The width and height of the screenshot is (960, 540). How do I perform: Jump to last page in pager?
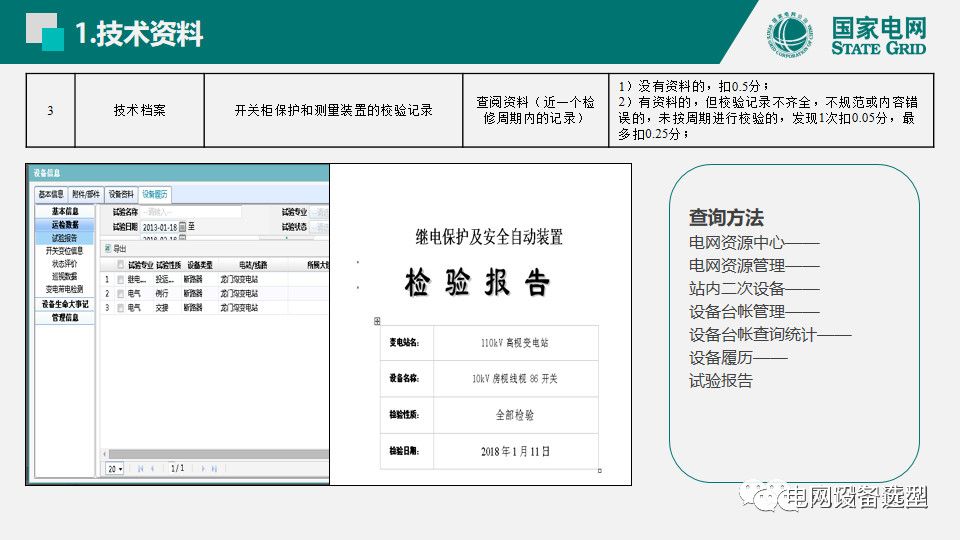click(x=215, y=468)
